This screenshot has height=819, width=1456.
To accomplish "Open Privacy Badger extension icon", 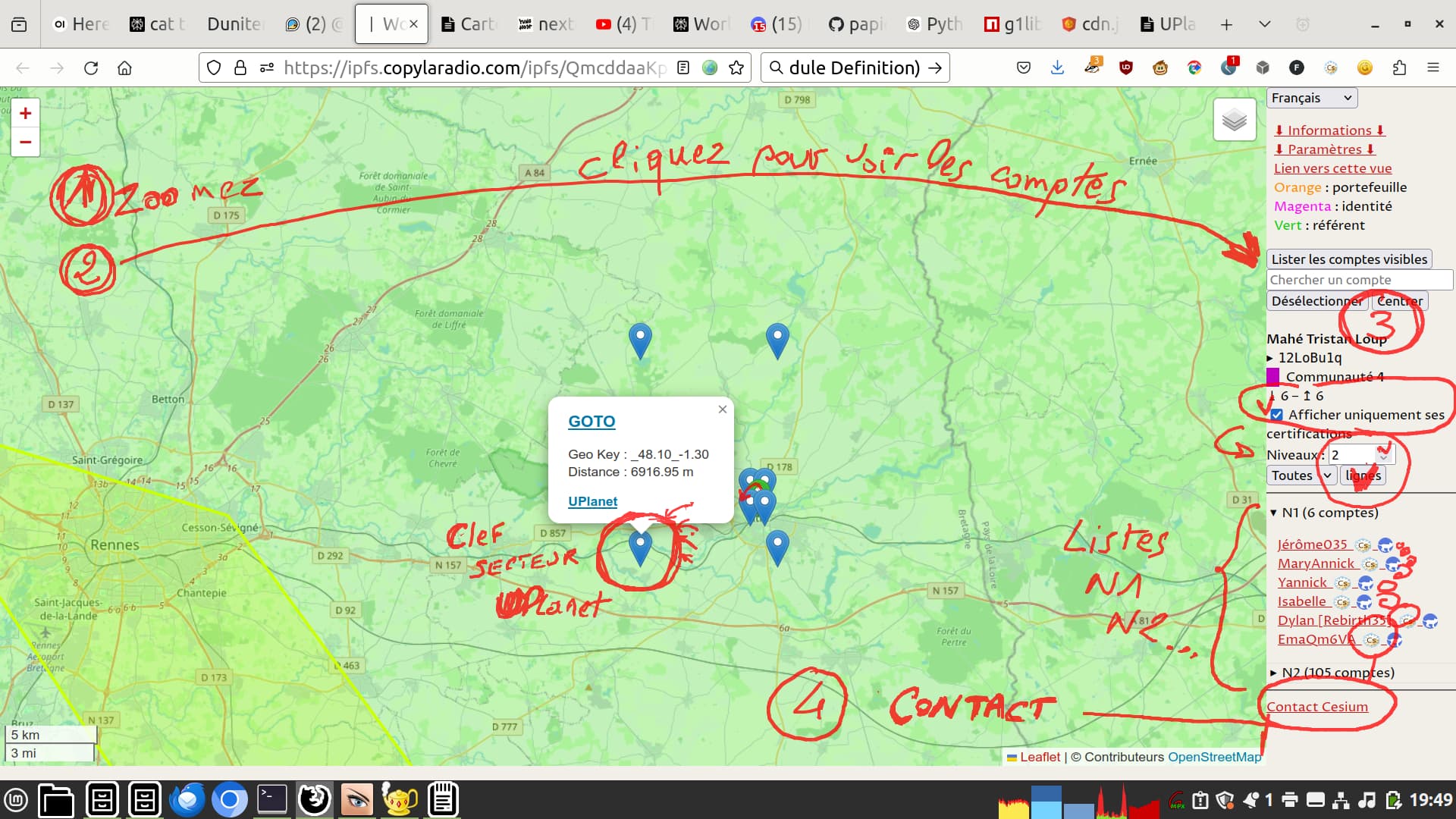I will click(x=1092, y=67).
